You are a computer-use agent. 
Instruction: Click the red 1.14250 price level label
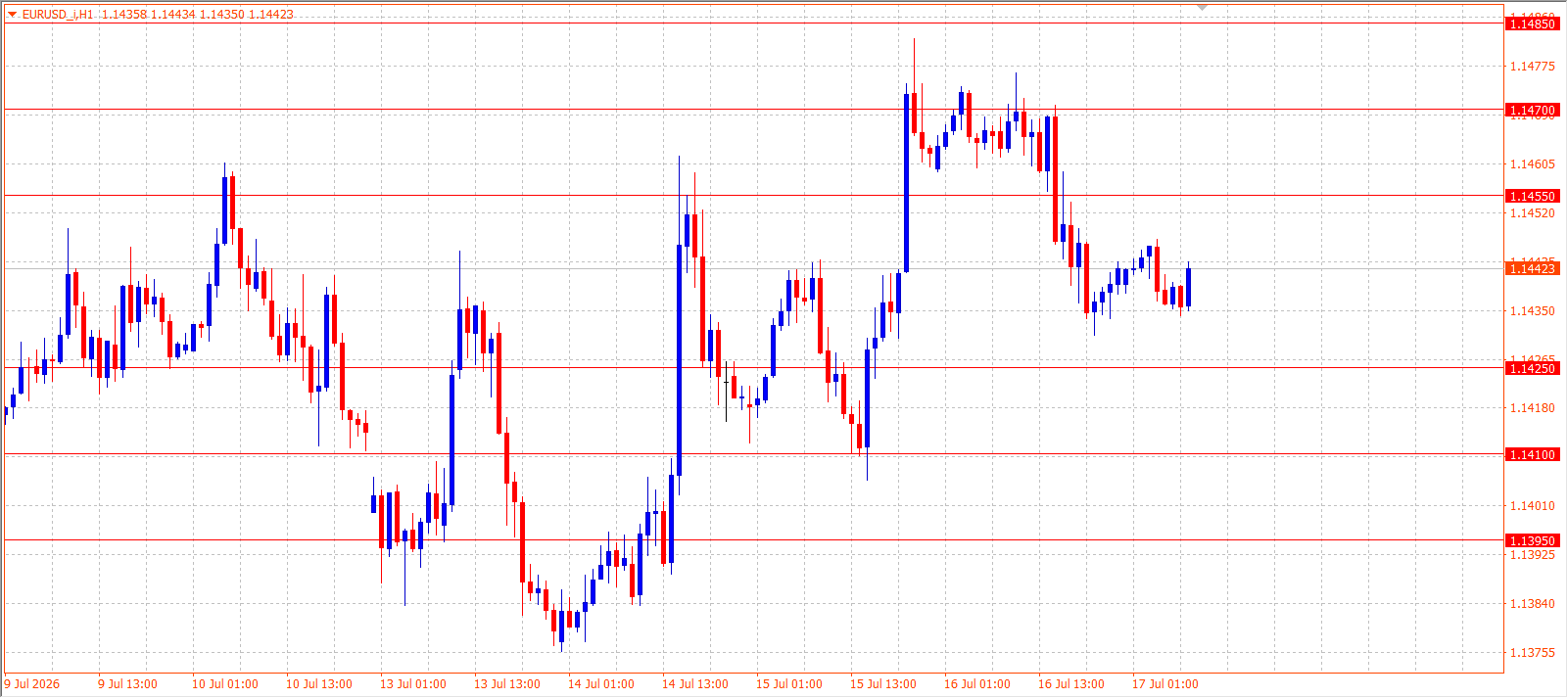point(1533,368)
